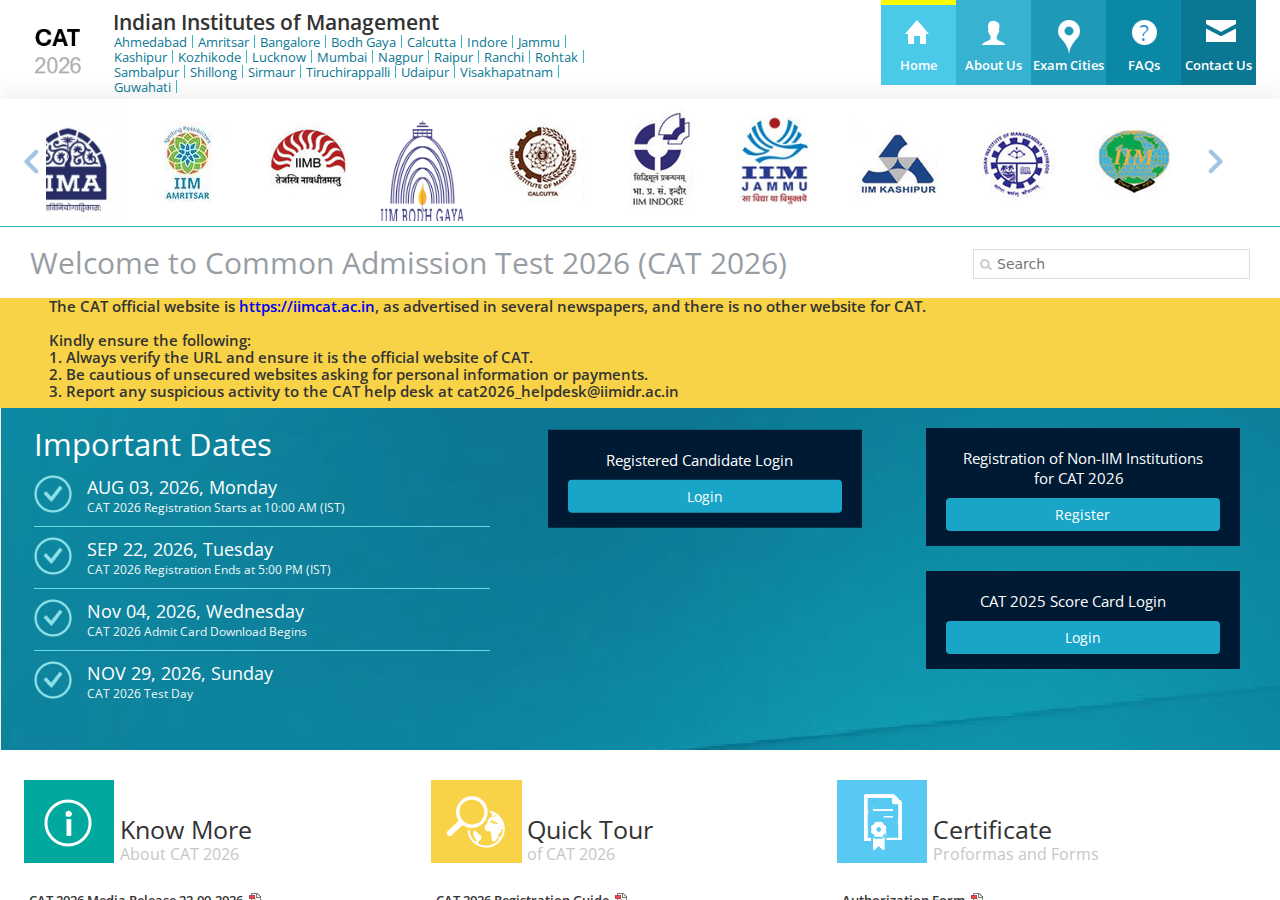Select the Indian Institutes of Management heading

click(x=276, y=22)
